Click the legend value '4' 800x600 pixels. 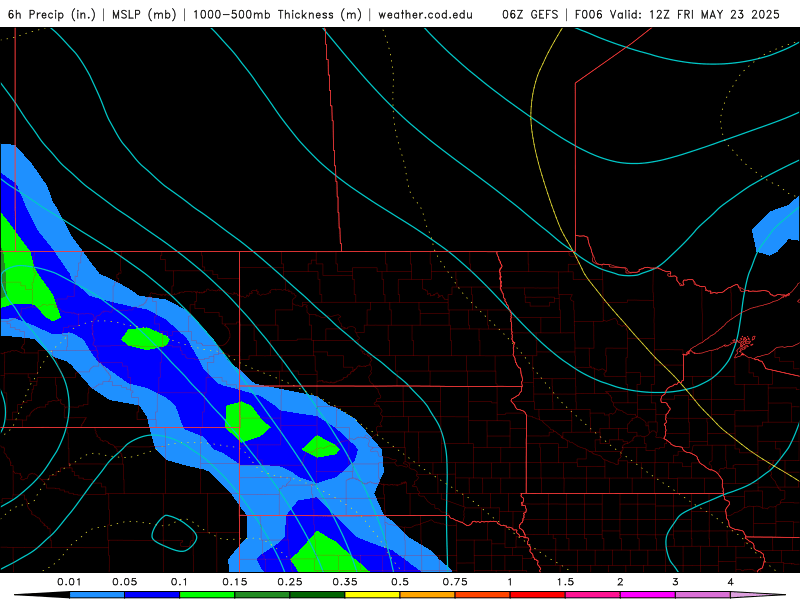coord(731,582)
